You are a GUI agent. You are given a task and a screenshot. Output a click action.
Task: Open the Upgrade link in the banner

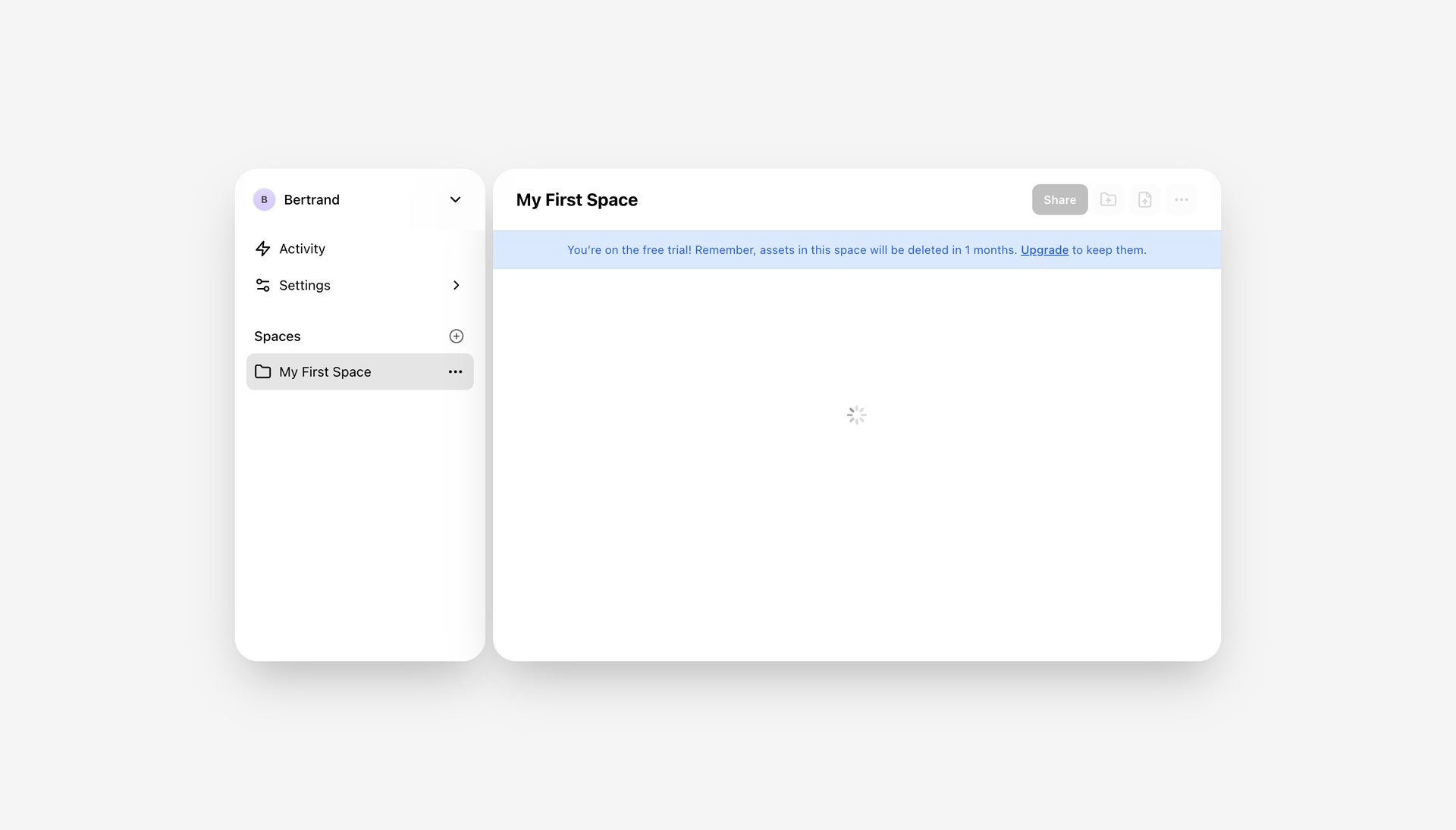(x=1044, y=249)
